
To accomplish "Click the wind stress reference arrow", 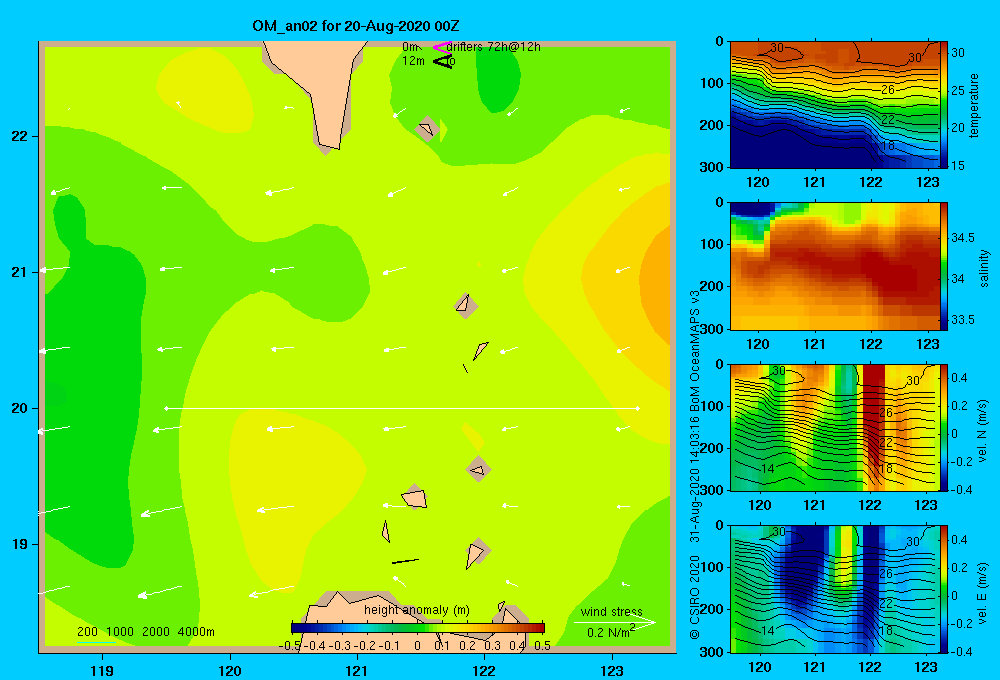I will 614,622.
